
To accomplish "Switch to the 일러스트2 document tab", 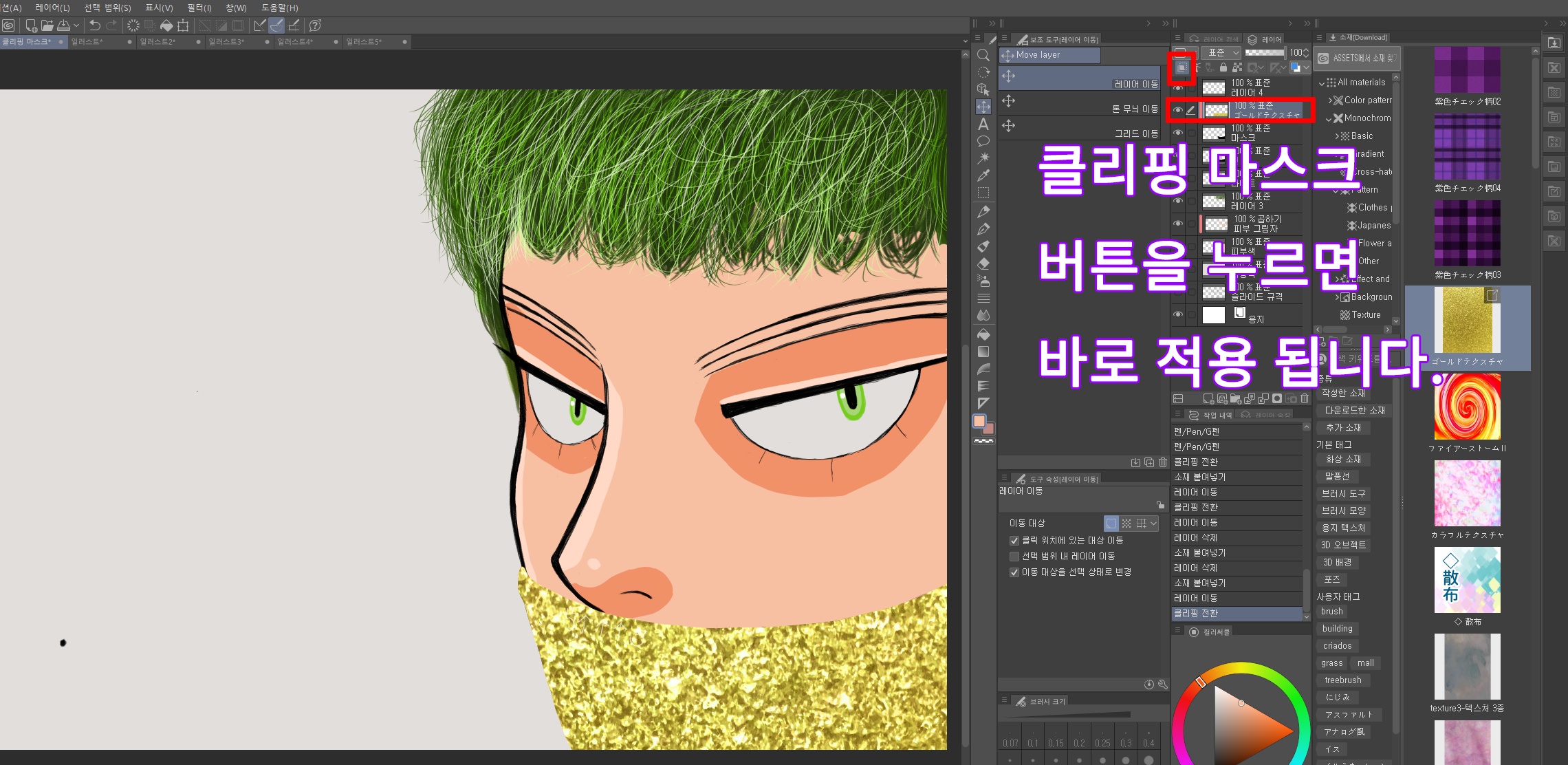I will (x=157, y=42).
